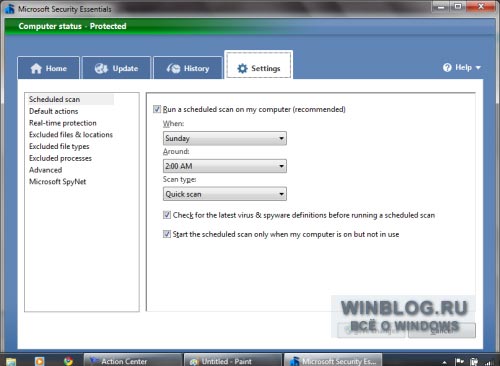
Task: Switch to the Update tab
Action: click(x=117, y=68)
